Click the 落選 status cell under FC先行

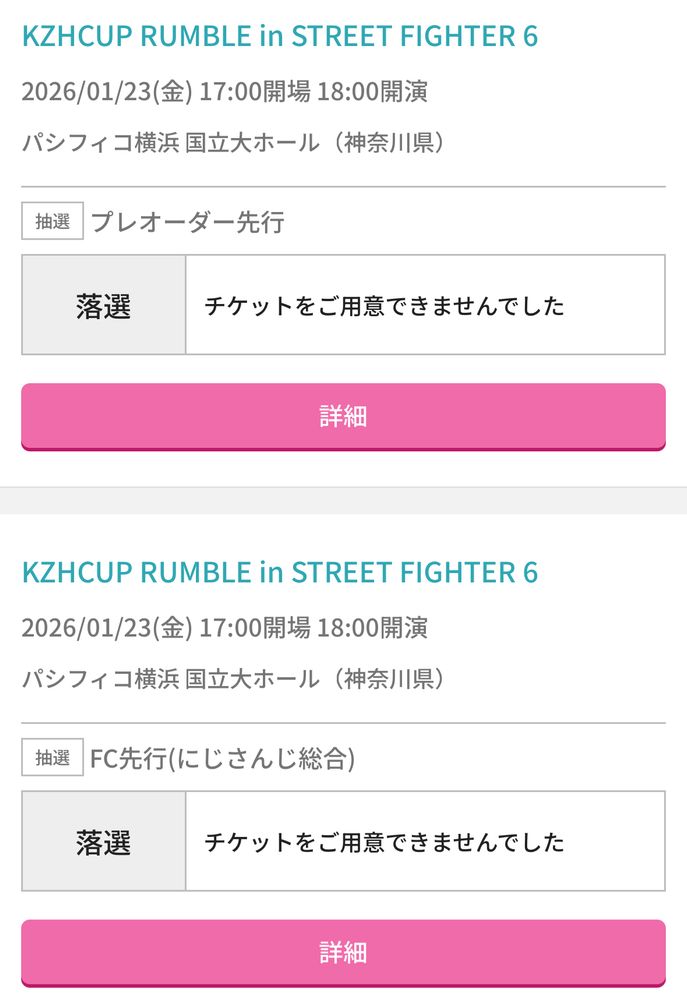[x=103, y=841]
